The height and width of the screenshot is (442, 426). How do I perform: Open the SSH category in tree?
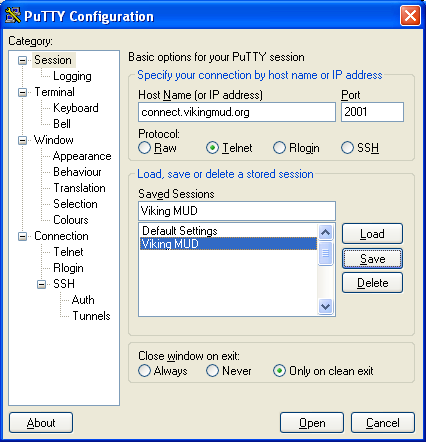[x=64, y=284]
